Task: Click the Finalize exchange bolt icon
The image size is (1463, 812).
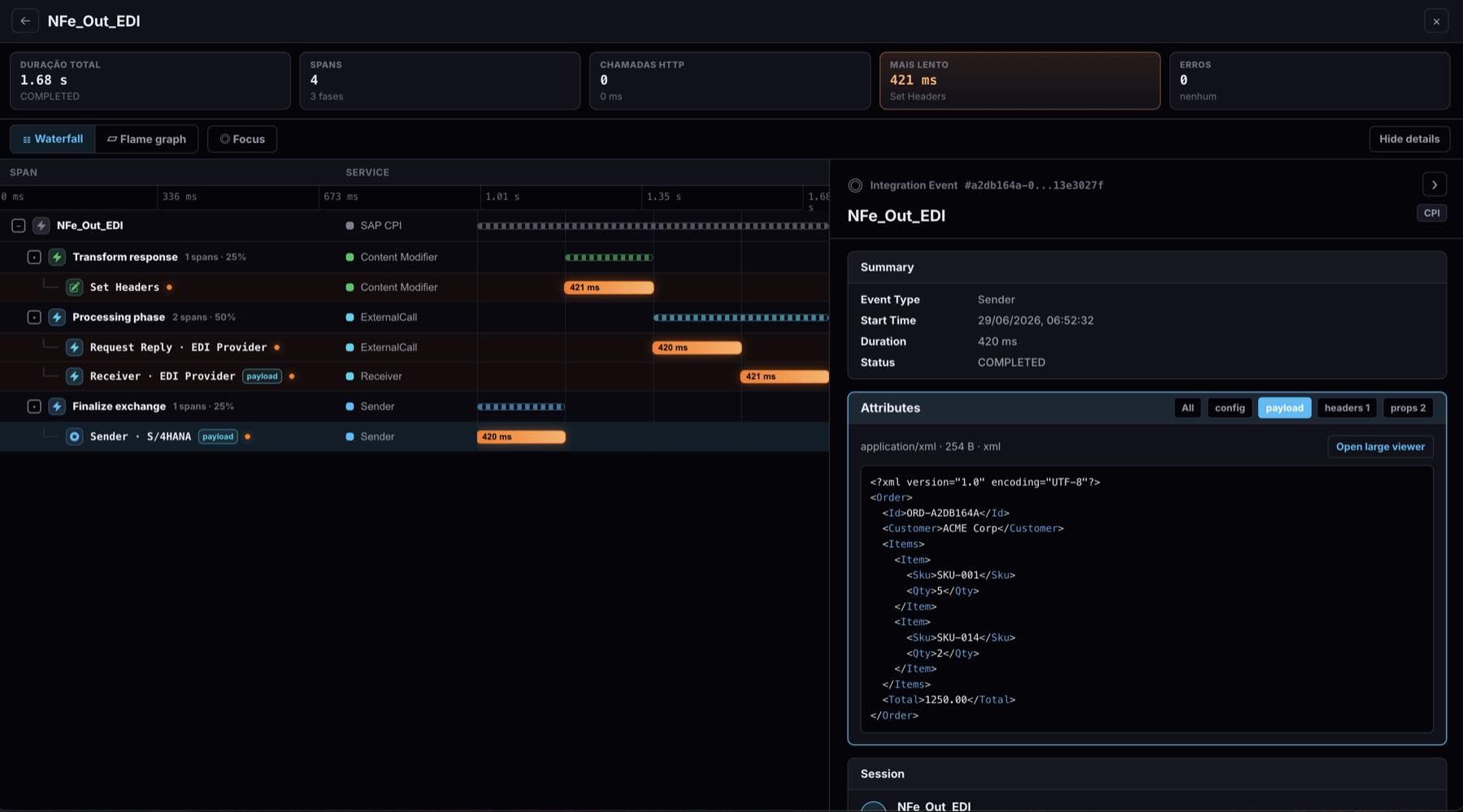Action: pyautogui.click(x=57, y=406)
